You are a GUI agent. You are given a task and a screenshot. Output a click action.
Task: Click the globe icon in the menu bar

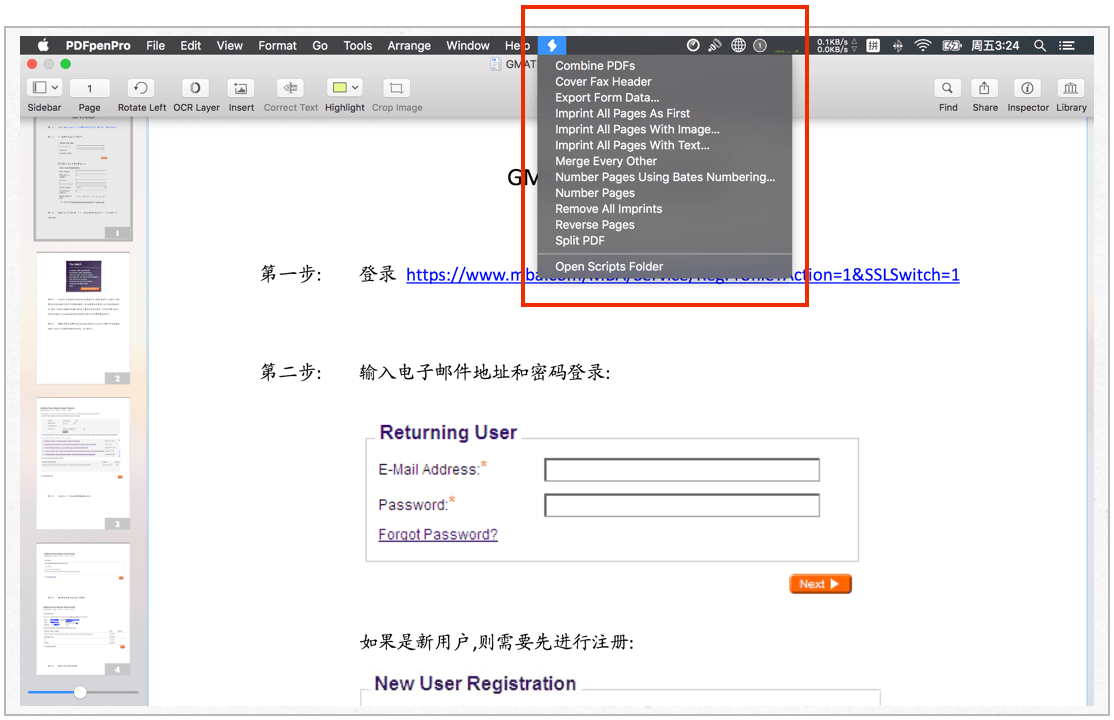pos(739,45)
